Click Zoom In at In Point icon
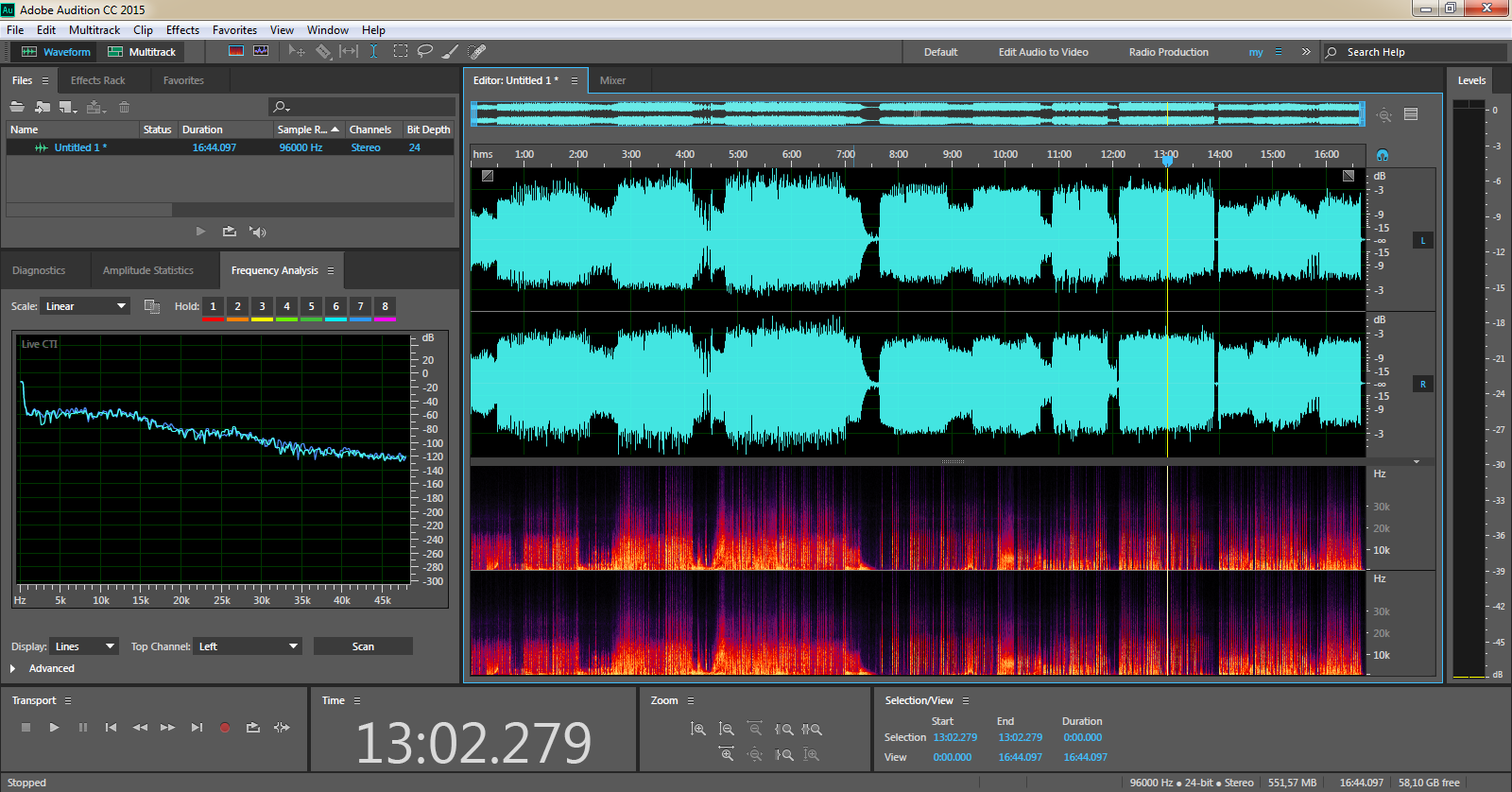Screen dimensions: 1512x792 point(783,729)
